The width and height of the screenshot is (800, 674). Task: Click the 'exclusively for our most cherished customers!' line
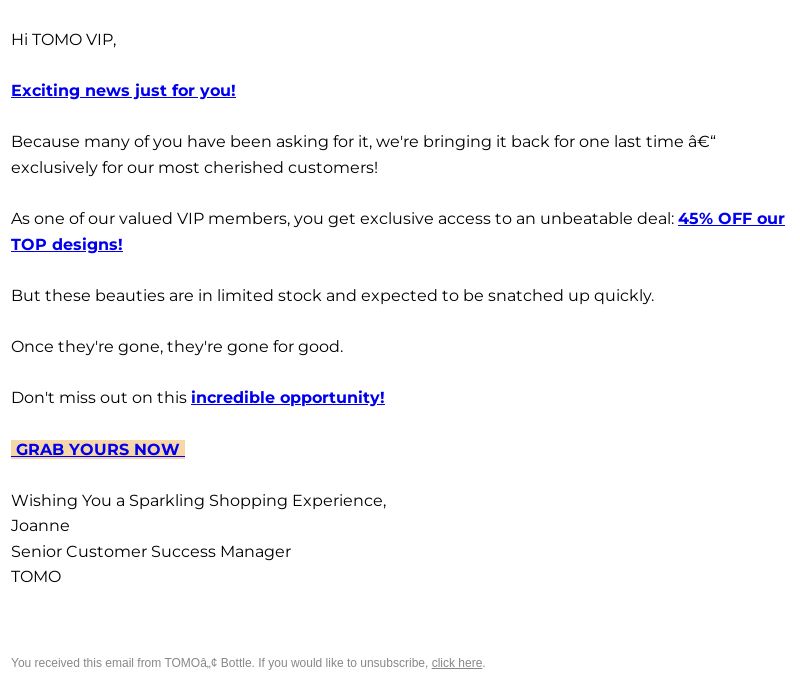tap(194, 167)
